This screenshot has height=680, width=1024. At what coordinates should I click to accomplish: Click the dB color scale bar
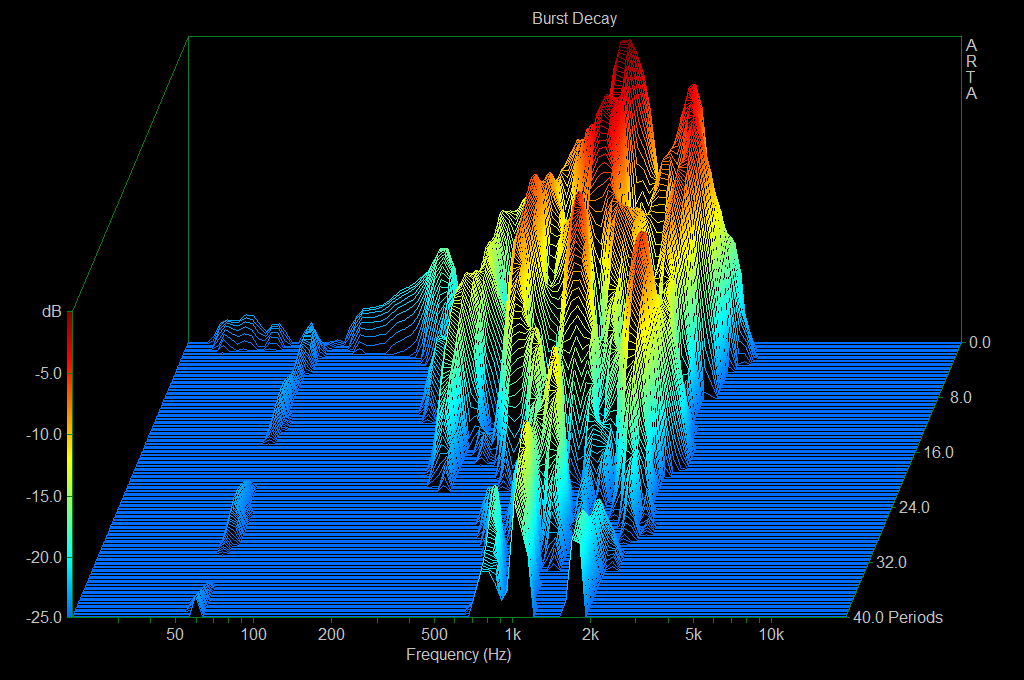[x=69, y=464]
